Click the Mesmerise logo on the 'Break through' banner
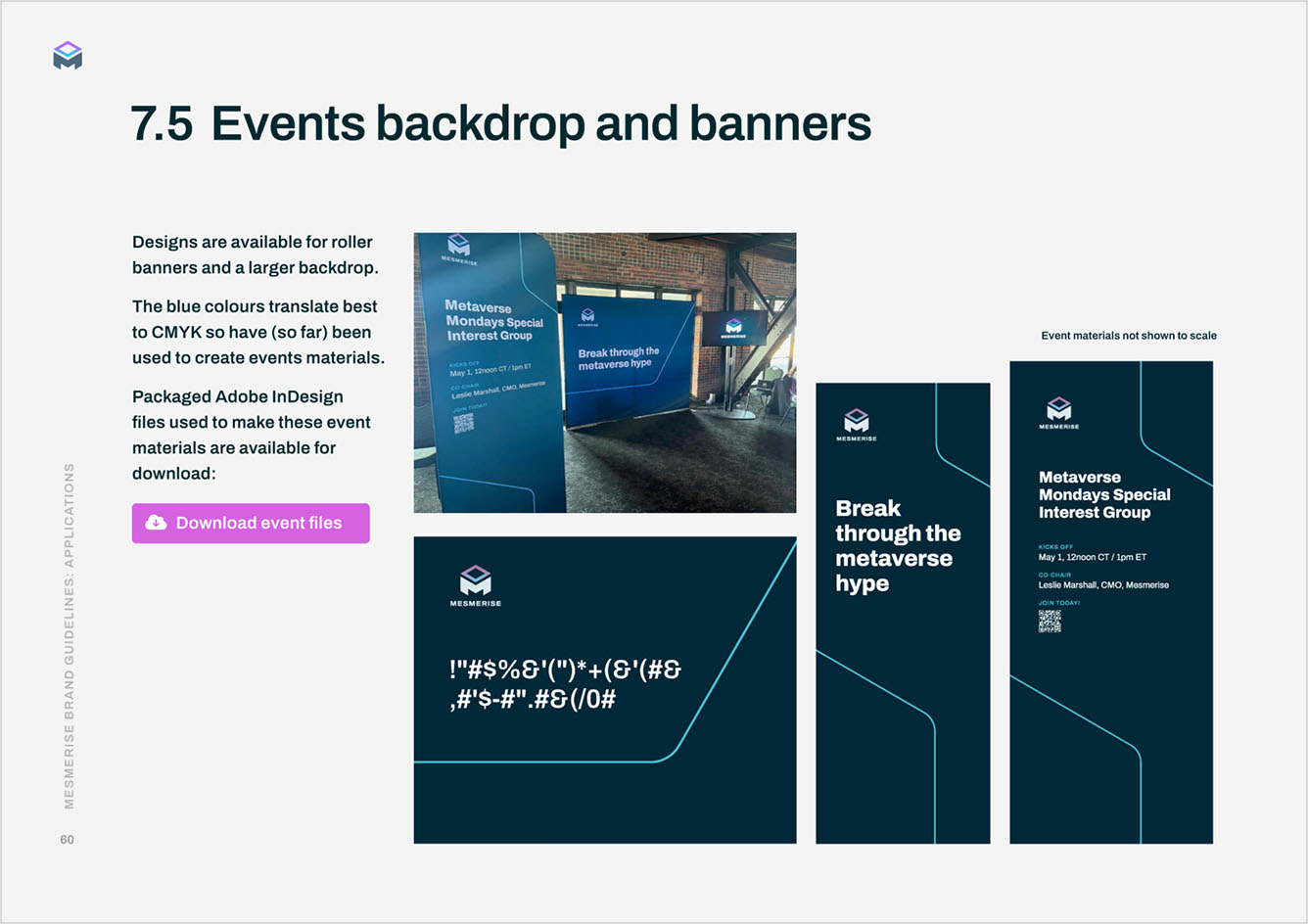1308x924 pixels. 857,425
